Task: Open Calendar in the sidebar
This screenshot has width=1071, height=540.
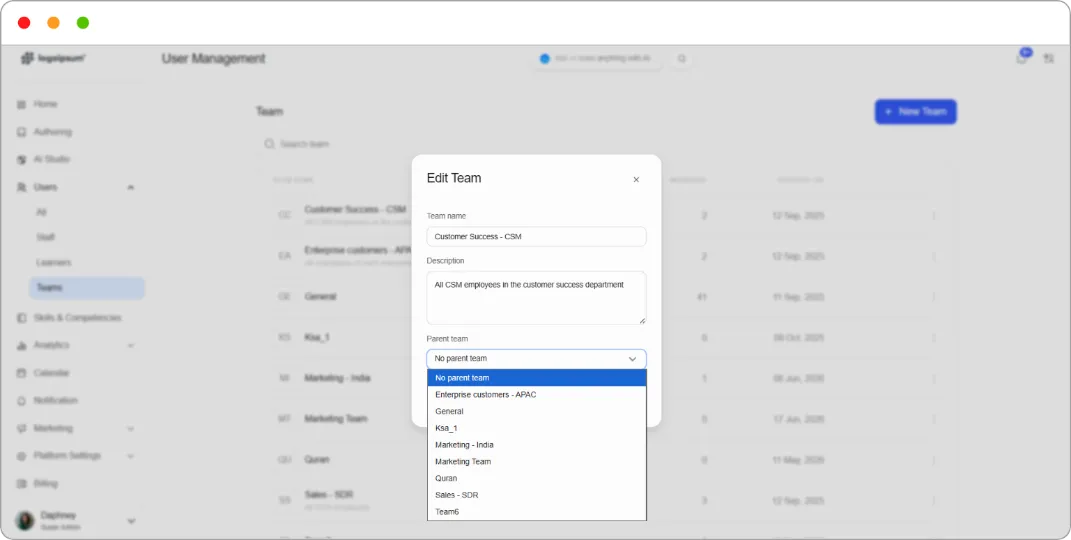Action: point(51,373)
